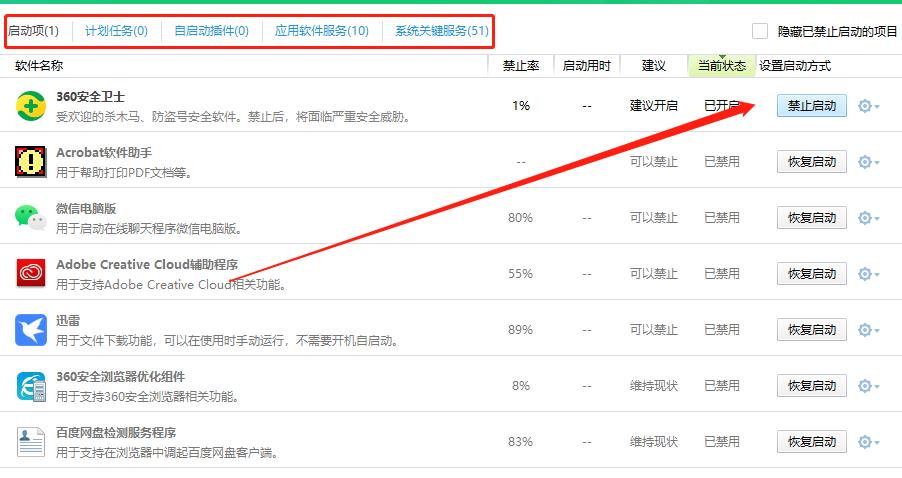Restore startup for Adobe Creative Cloud辅助程序
The image size is (902, 478).
[x=812, y=274]
